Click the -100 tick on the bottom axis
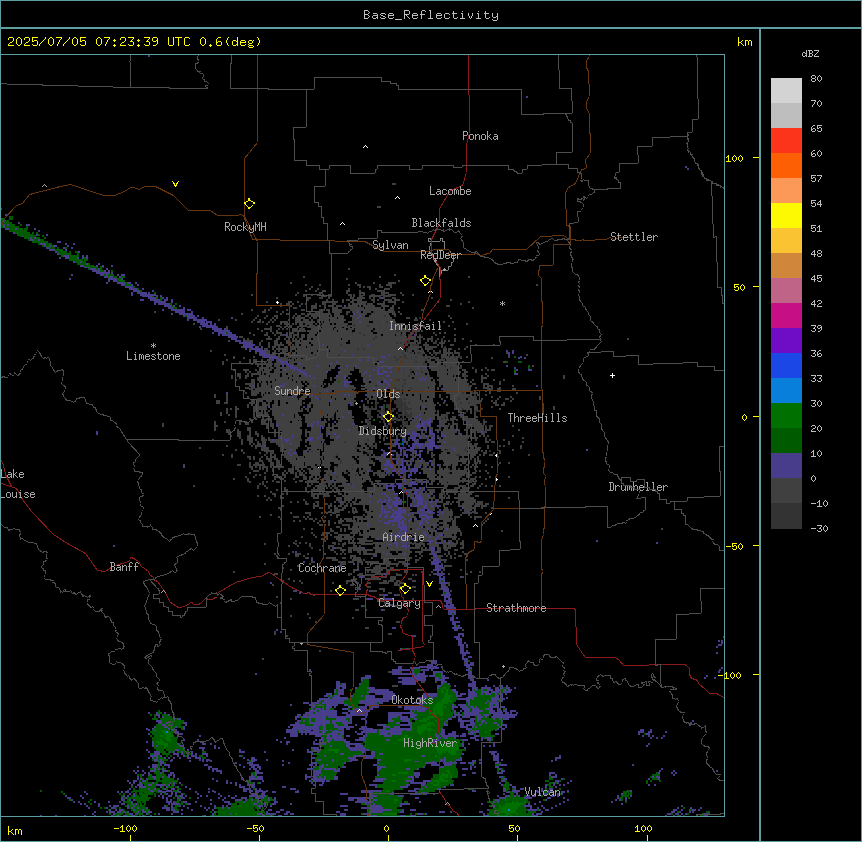 click(125, 828)
